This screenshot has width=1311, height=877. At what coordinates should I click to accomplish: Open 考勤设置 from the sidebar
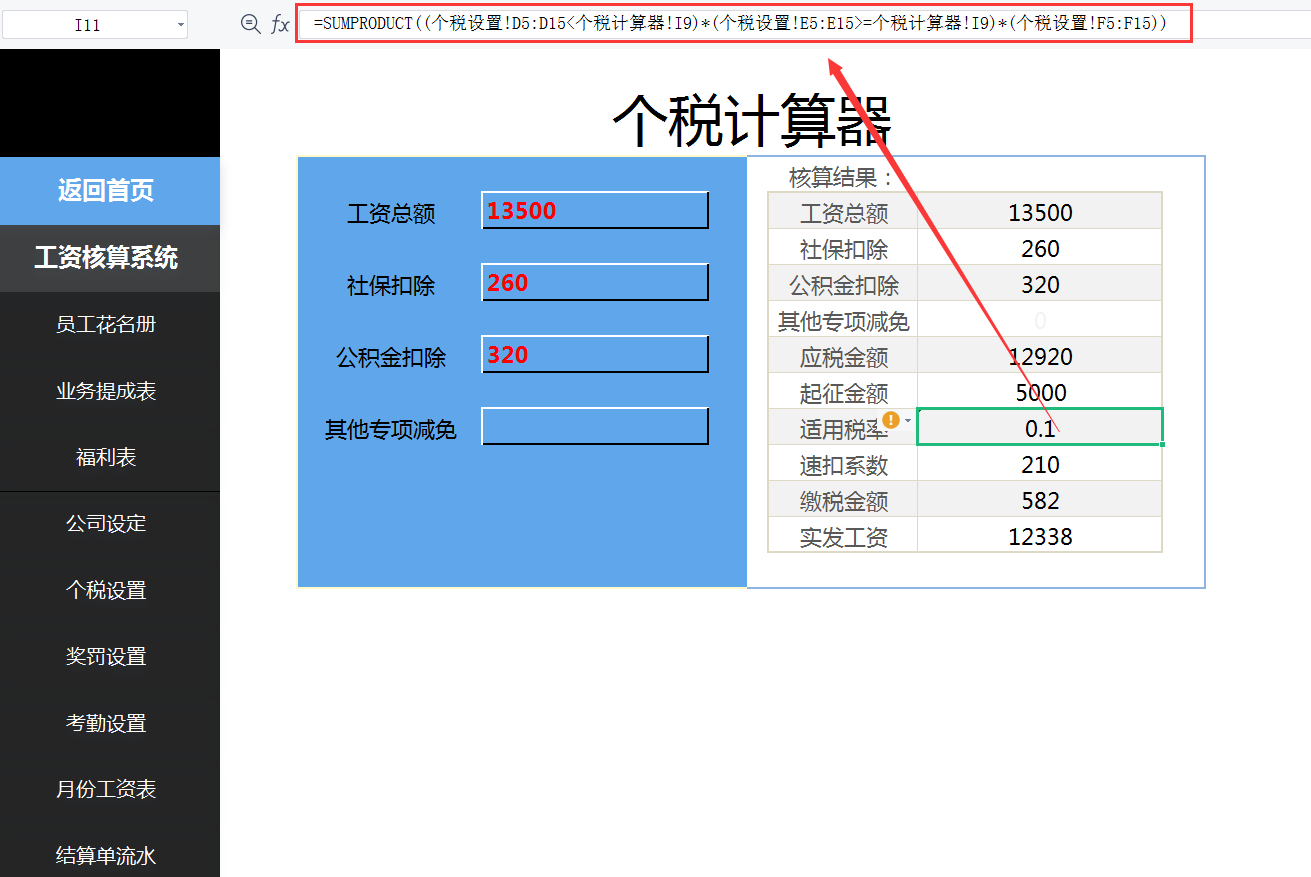click(108, 723)
